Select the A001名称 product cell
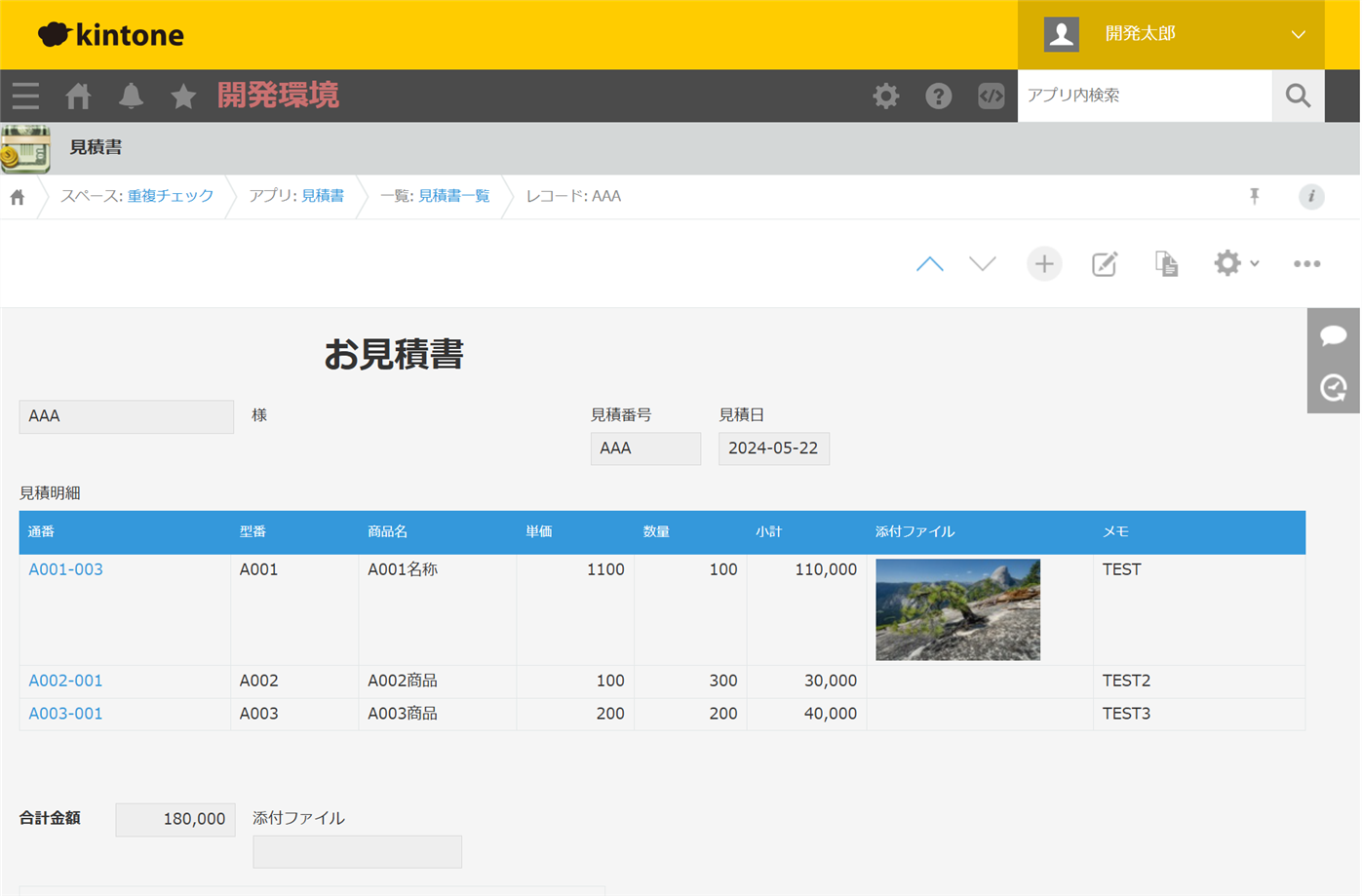This screenshot has width=1362, height=896. click(437, 610)
